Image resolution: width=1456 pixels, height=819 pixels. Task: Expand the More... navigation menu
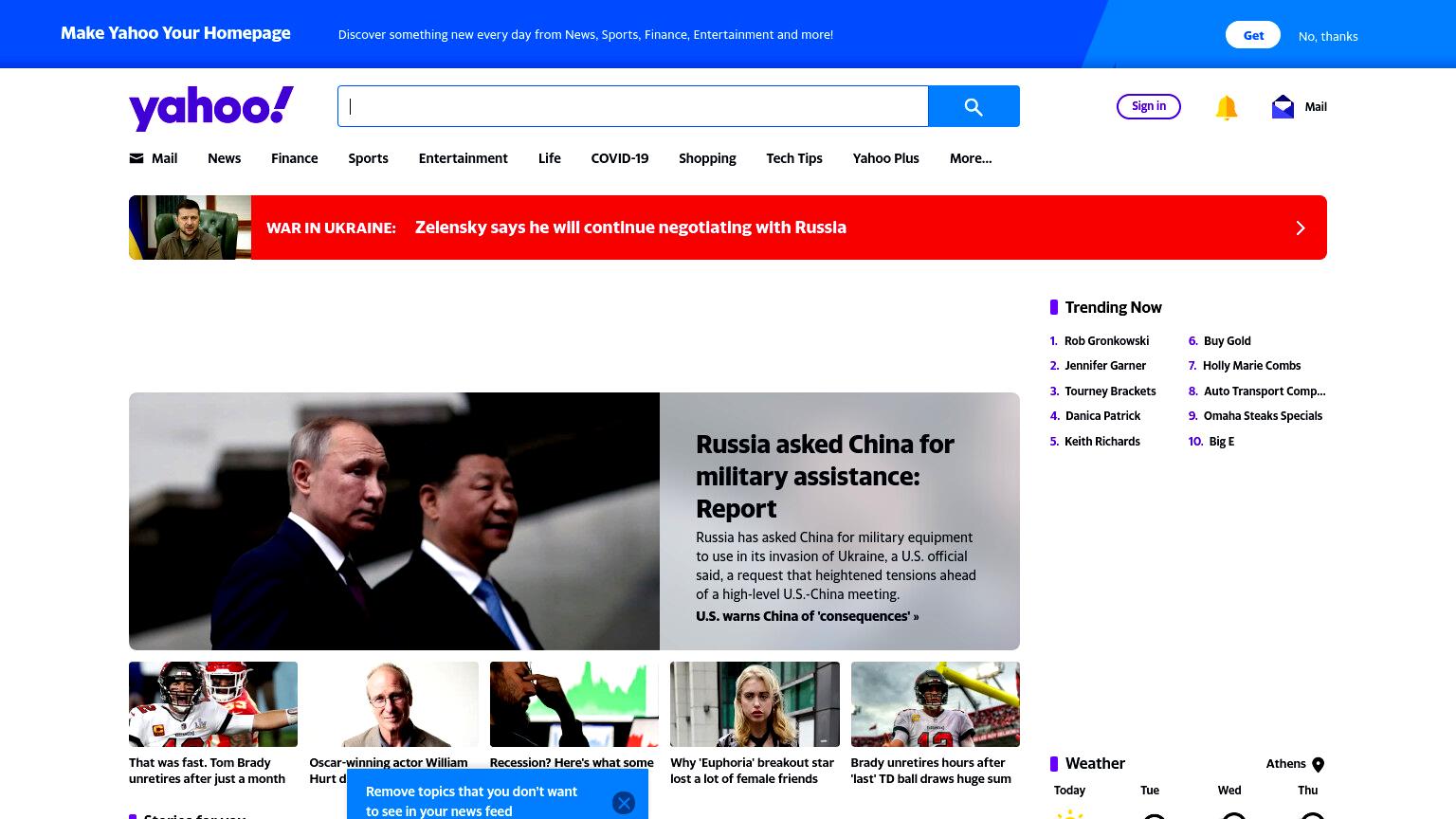pos(971,158)
